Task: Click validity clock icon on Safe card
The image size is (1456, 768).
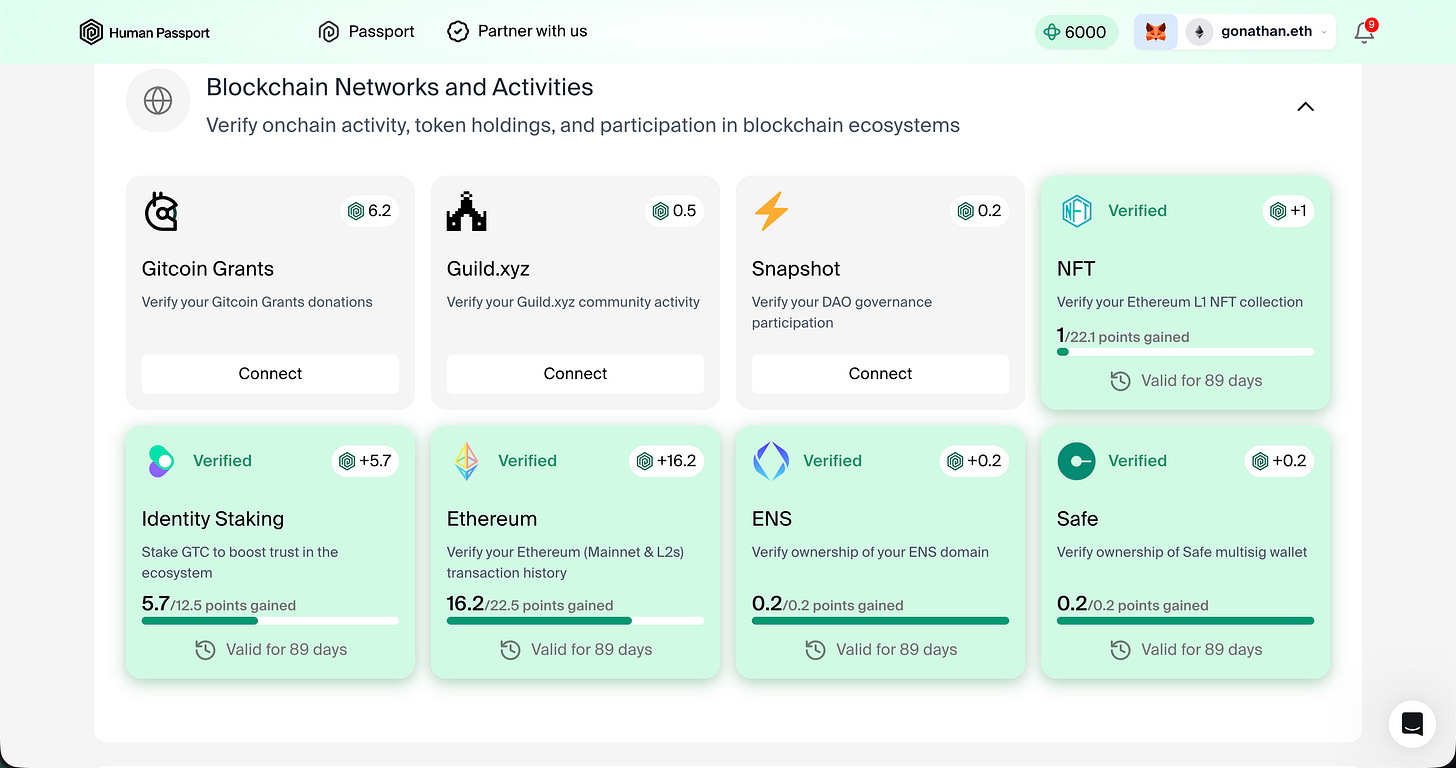Action: [x=1120, y=650]
